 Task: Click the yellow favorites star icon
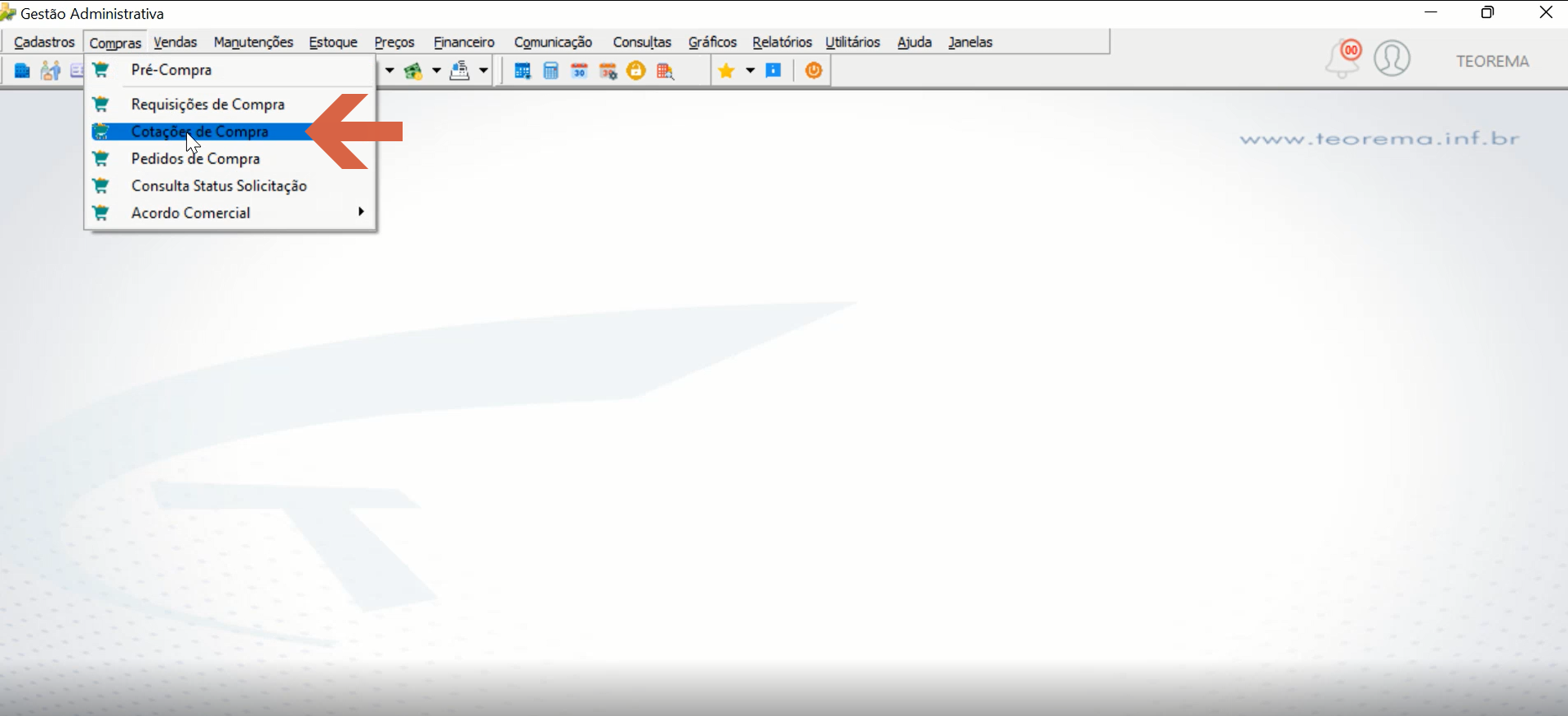pos(726,71)
